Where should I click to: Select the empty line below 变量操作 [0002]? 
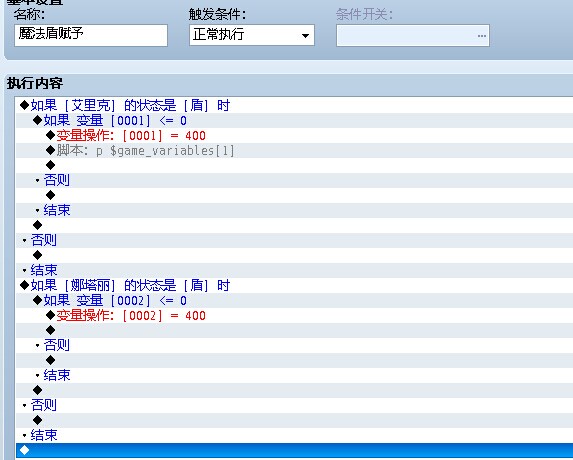point(295,330)
